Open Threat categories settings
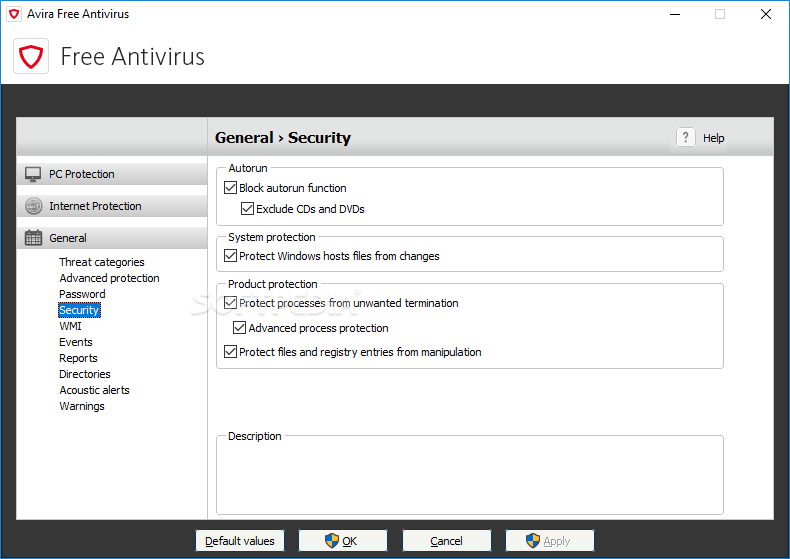This screenshot has width=790, height=559. pyautogui.click(x=102, y=262)
